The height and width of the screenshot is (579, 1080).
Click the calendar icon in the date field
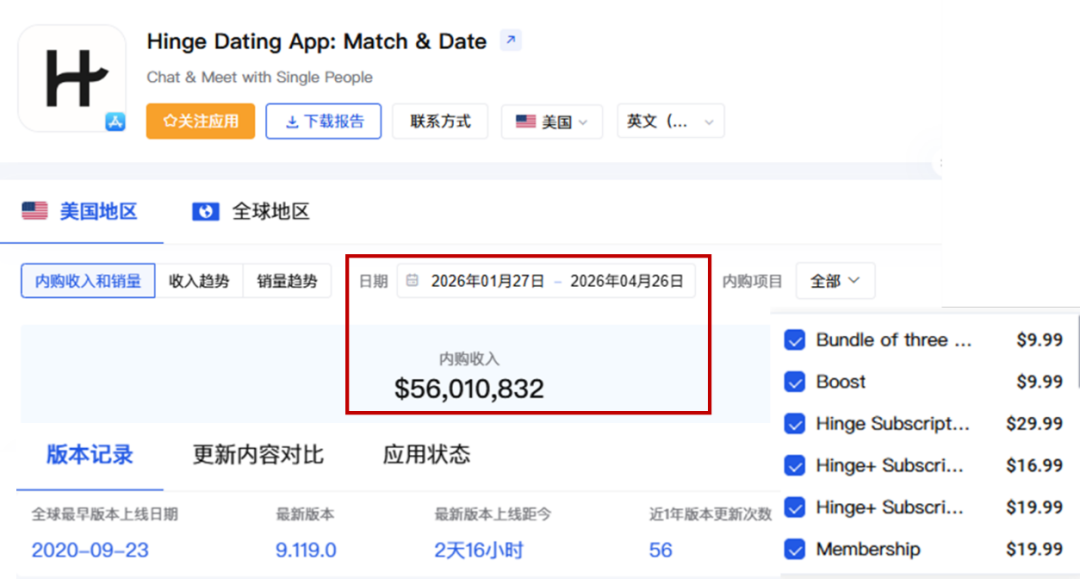point(412,280)
